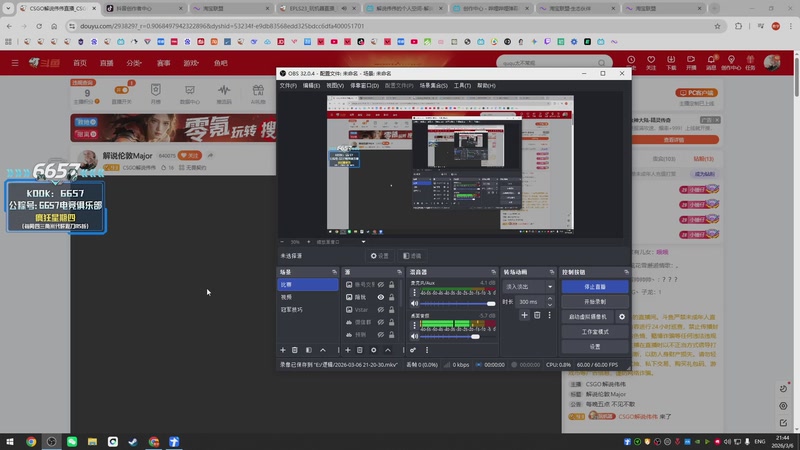Open Douyu history clock icon in header
This screenshot has height=450, width=800.
point(631,62)
